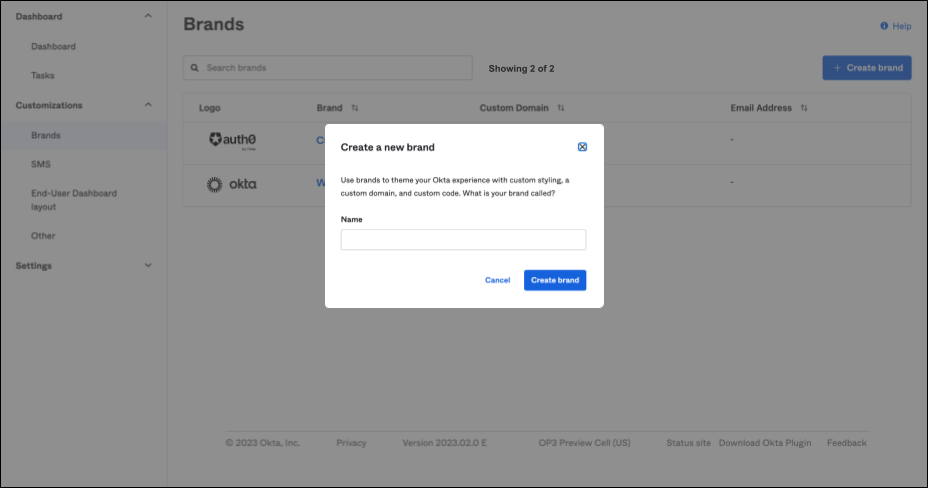Open Tasks in the sidebar
928x488 pixels.
[43, 76]
